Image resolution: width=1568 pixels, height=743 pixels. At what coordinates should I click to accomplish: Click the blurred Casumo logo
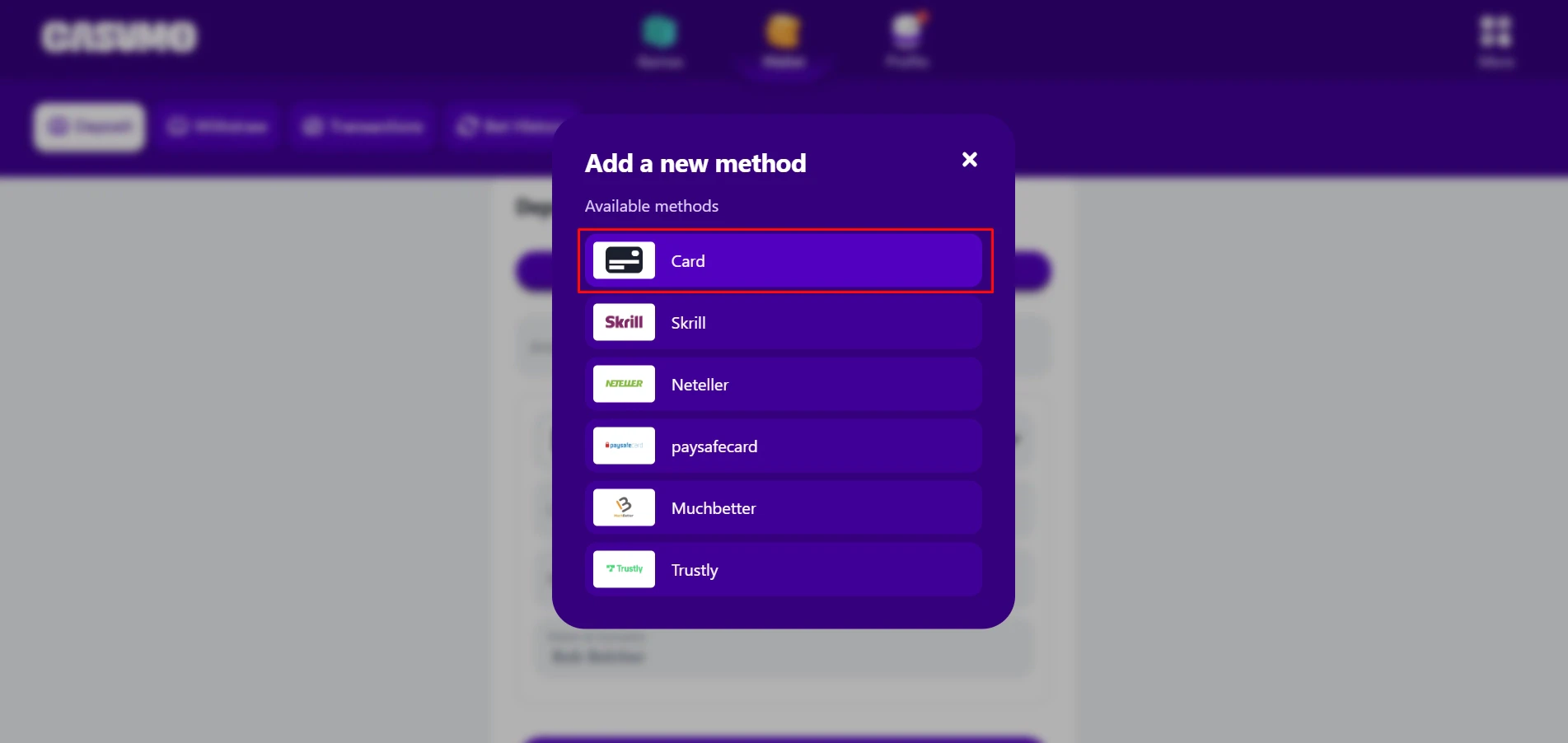click(119, 37)
